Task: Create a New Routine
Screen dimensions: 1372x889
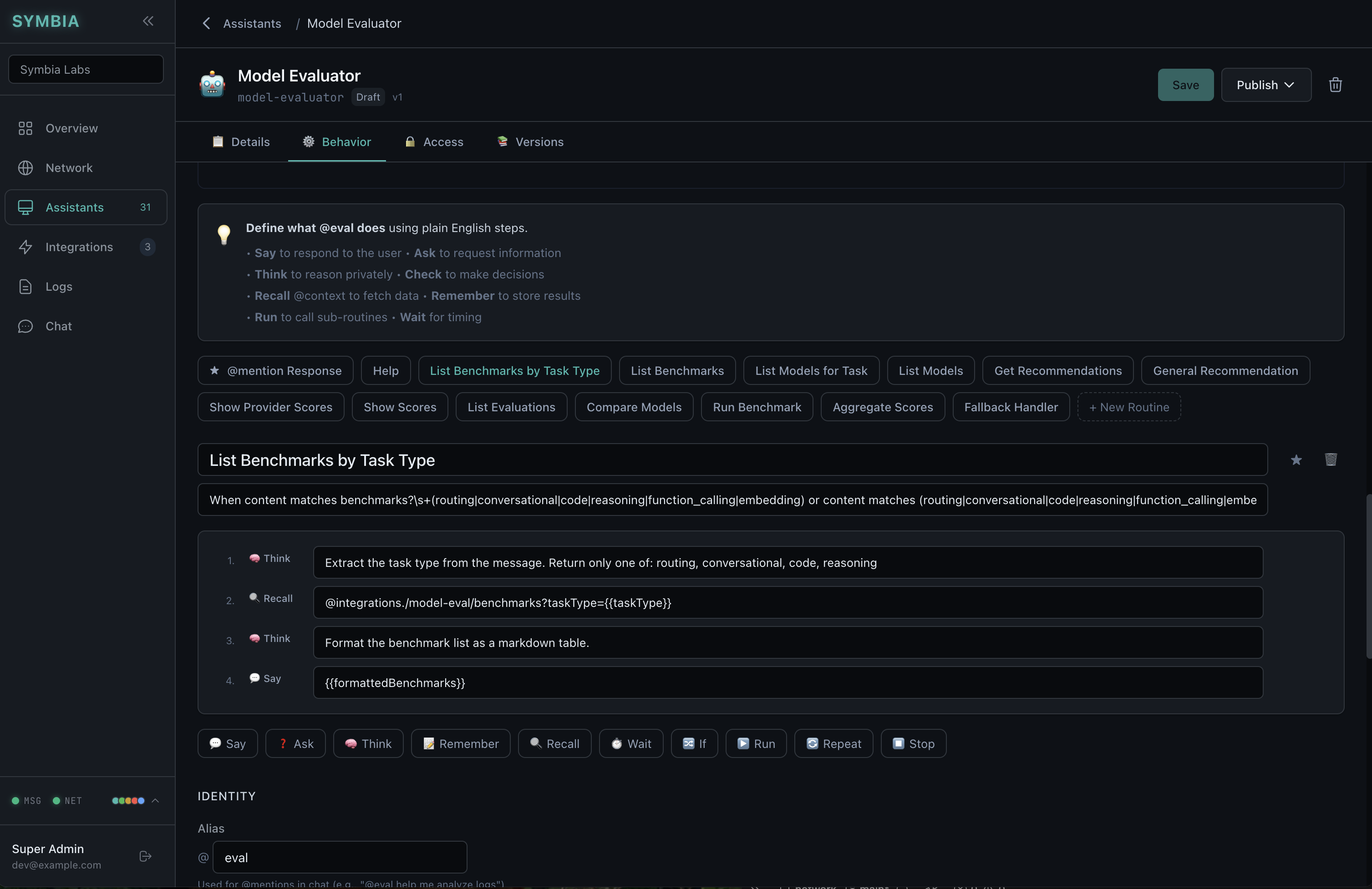Action: click(x=1128, y=406)
